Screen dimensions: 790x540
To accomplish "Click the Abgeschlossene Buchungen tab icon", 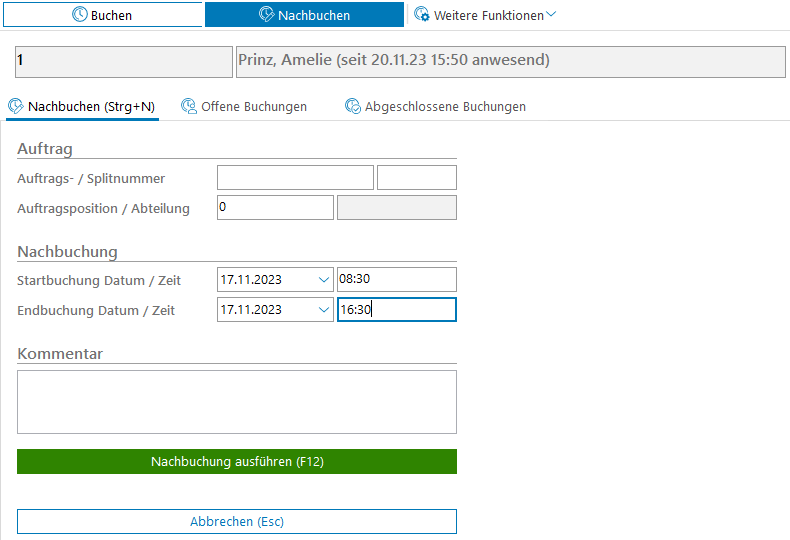I will tap(353, 106).
